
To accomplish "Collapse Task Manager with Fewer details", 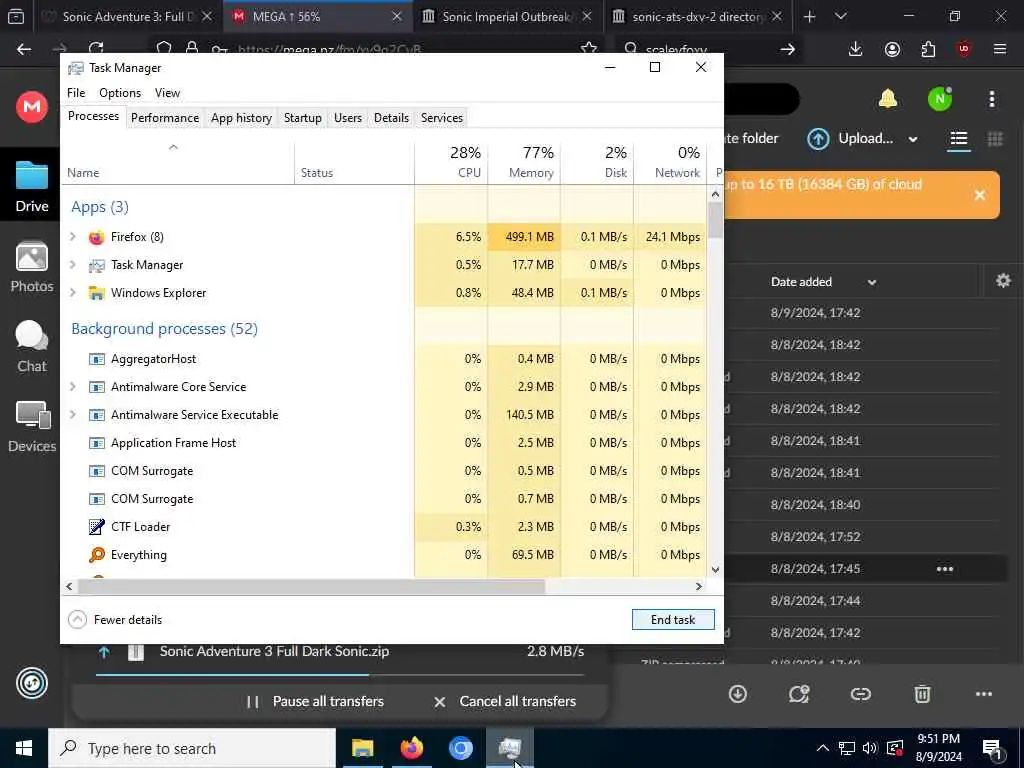I will point(115,619).
